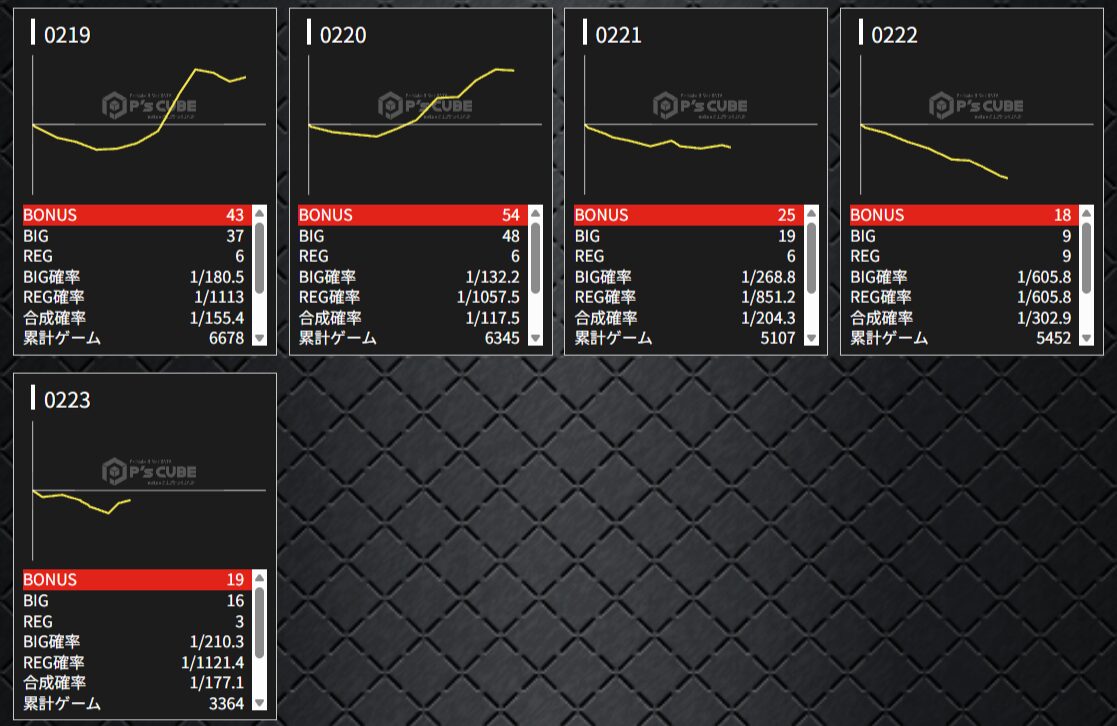The width and height of the screenshot is (1117, 726).
Task: Click scroll-down arrow in machine 0221 stats
Action: pos(811,339)
